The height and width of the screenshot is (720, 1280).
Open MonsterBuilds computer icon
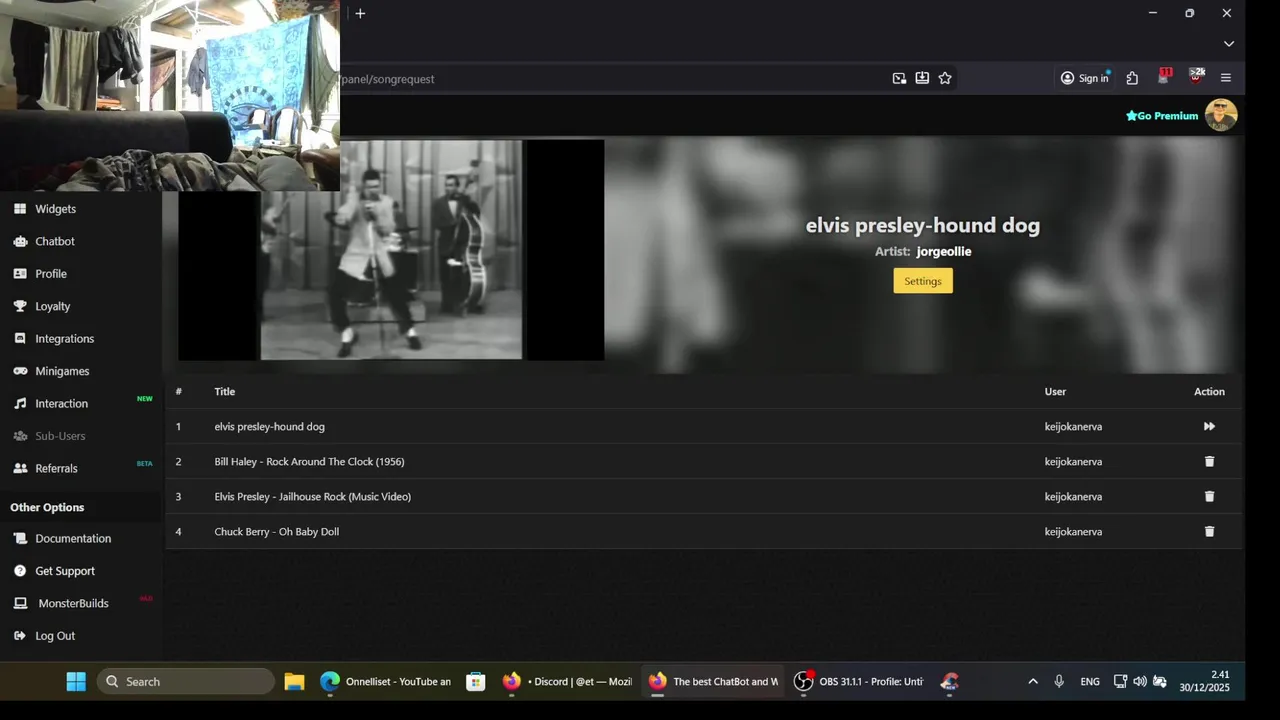tap(20, 603)
